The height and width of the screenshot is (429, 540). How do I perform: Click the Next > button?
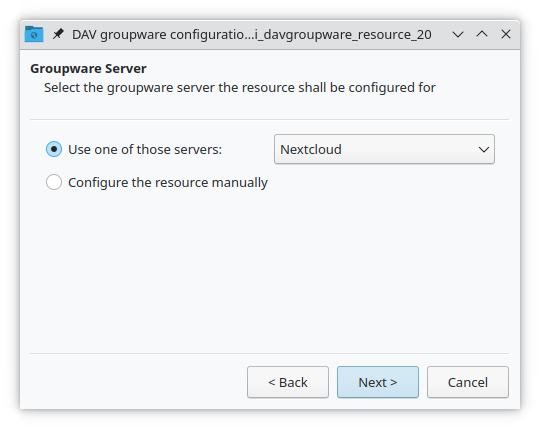(x=378, y=382)
